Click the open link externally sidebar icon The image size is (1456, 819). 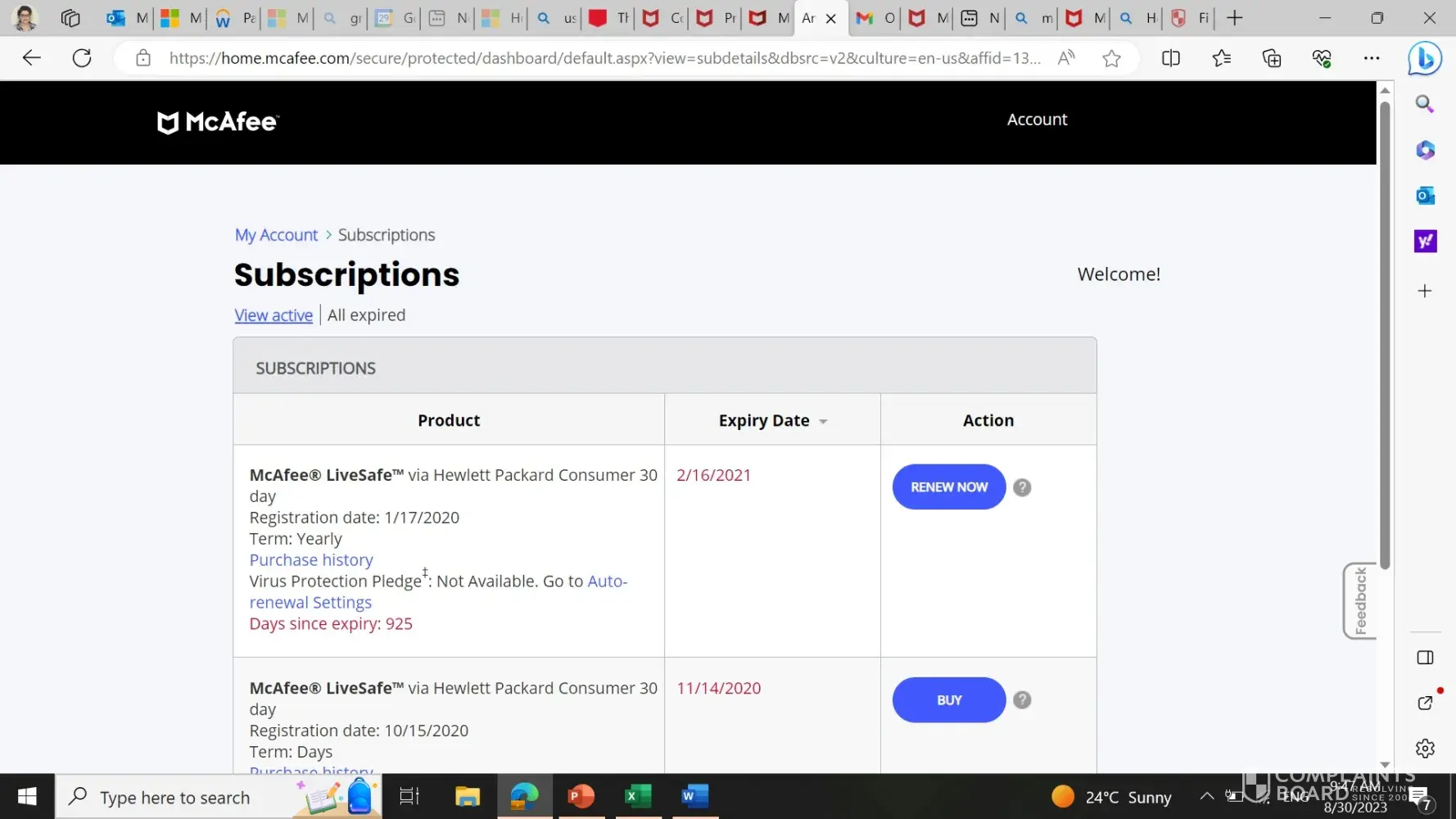pos(1425,703)
